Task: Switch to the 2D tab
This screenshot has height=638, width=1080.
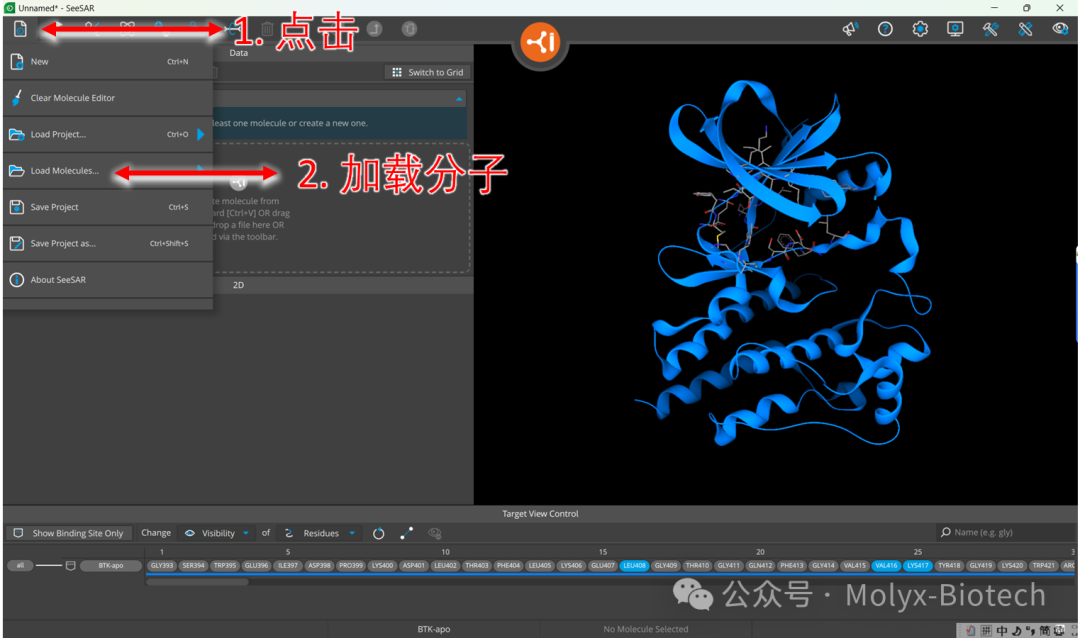Action: pos(238,285)
